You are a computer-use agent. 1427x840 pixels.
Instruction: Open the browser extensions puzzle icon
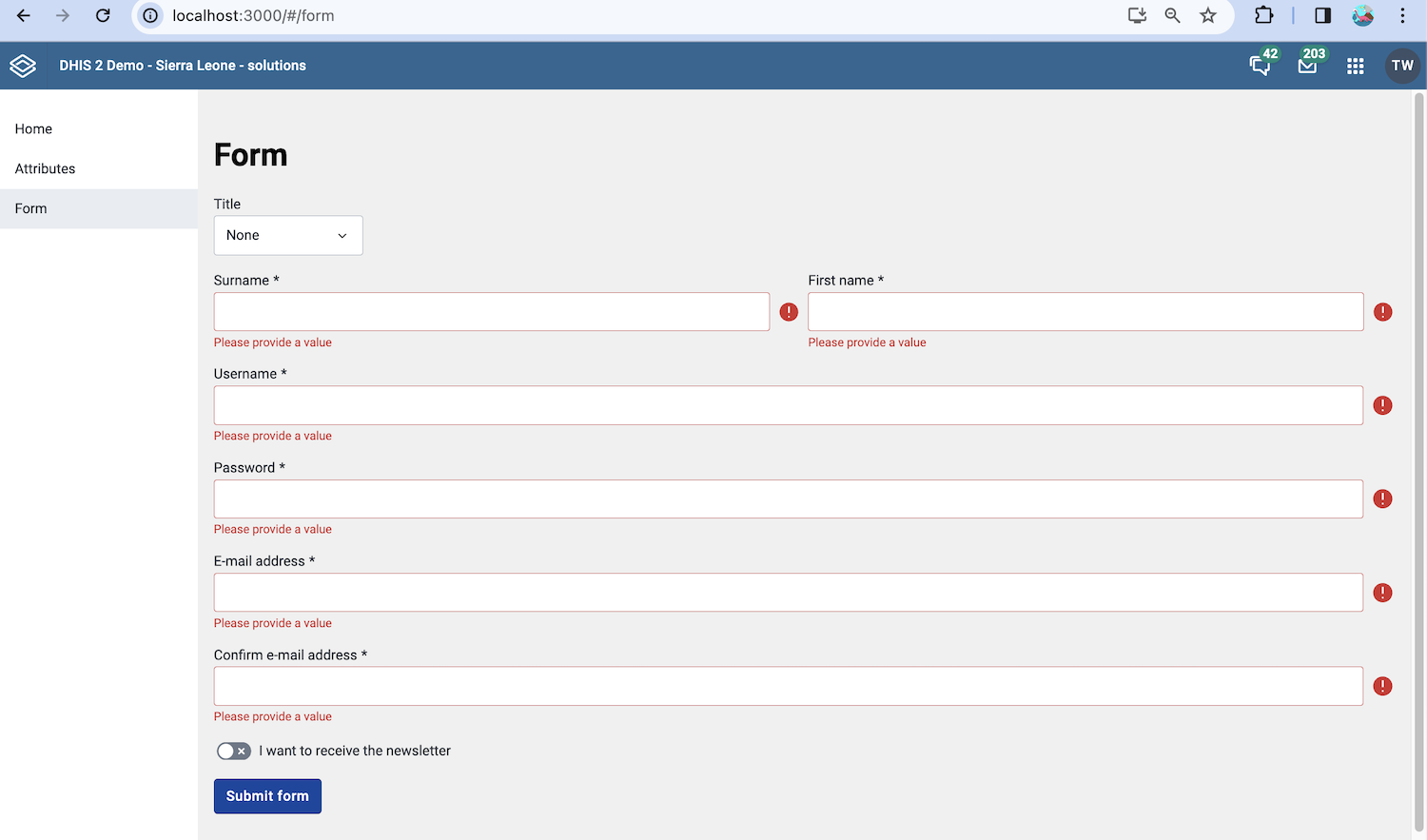tap(1263, 15)
